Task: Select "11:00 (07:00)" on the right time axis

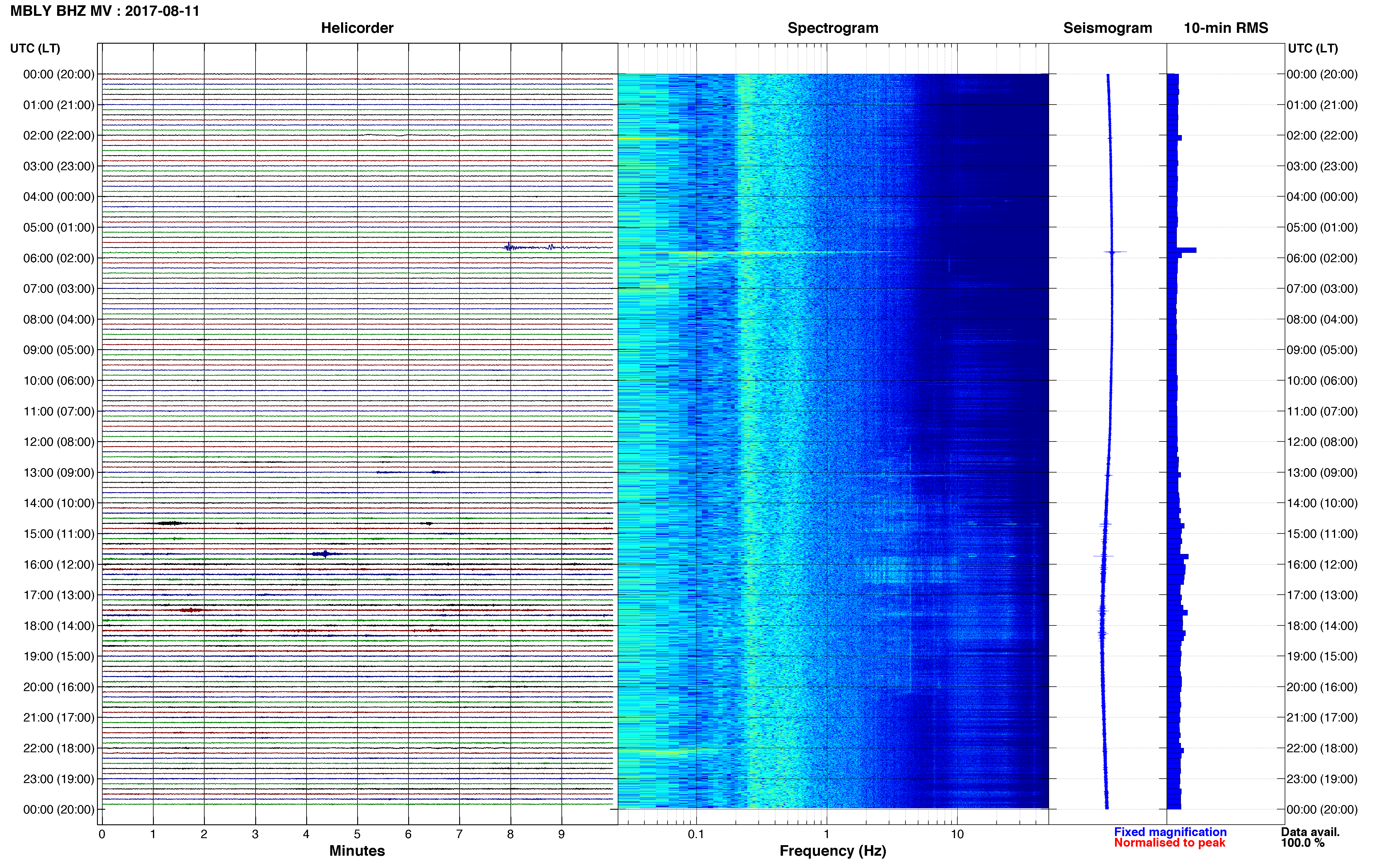Action: tap(1322, 412)
